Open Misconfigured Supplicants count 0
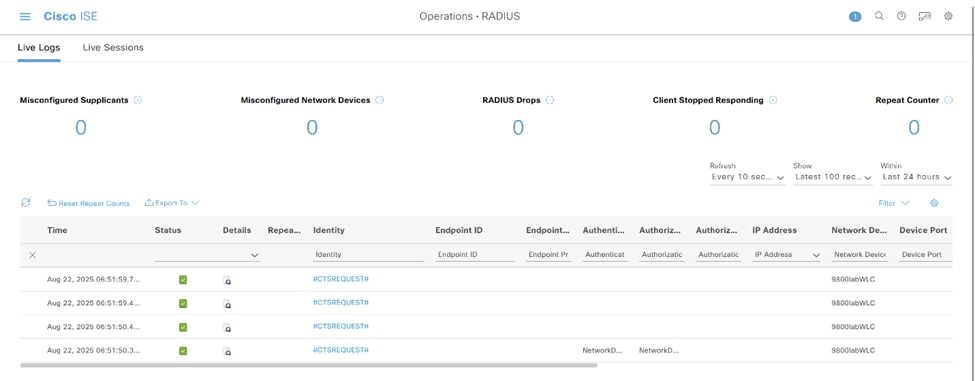Viewport: 975px width, 381px height. 81,127
